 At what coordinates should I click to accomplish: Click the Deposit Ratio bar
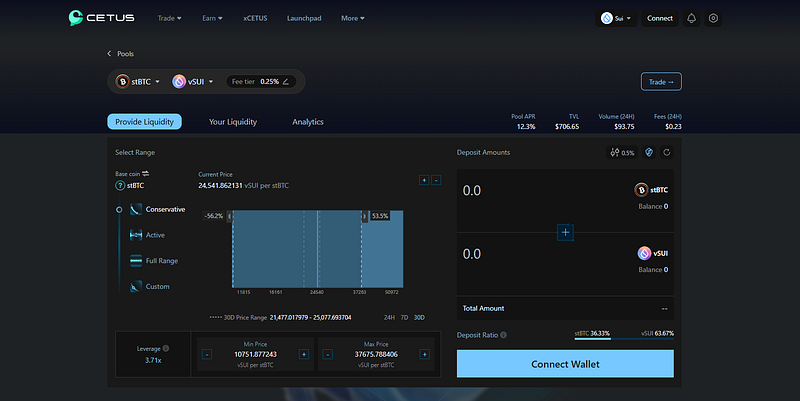tap(624, 338)
